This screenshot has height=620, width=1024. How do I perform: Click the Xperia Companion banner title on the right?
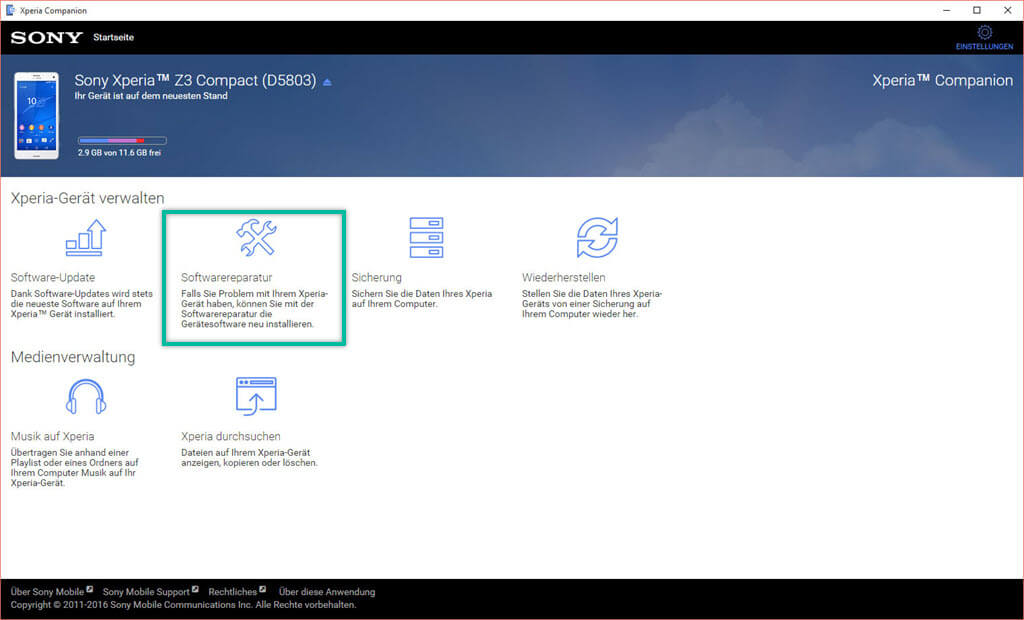click(x=943, y=80)
